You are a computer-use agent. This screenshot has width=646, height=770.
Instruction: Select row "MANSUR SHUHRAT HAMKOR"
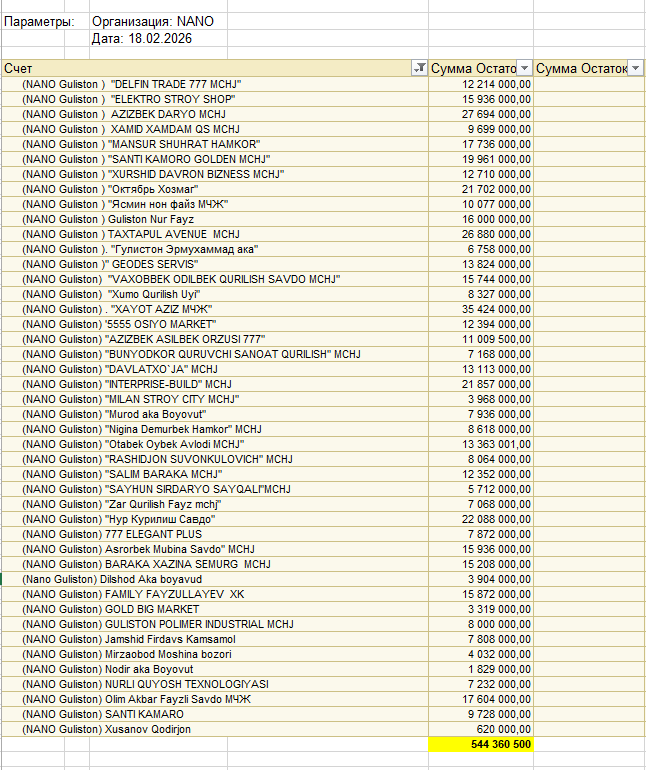[x=215, y=144]
